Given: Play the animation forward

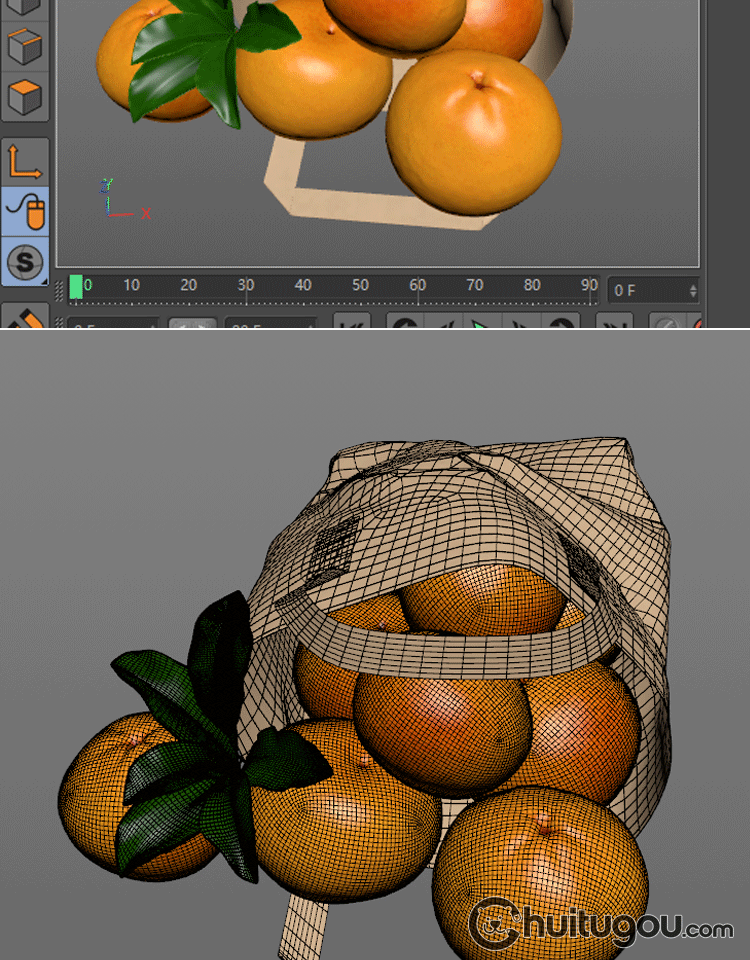Looking at the screenshot, I should pyautogui.click(x=481, y=324).
